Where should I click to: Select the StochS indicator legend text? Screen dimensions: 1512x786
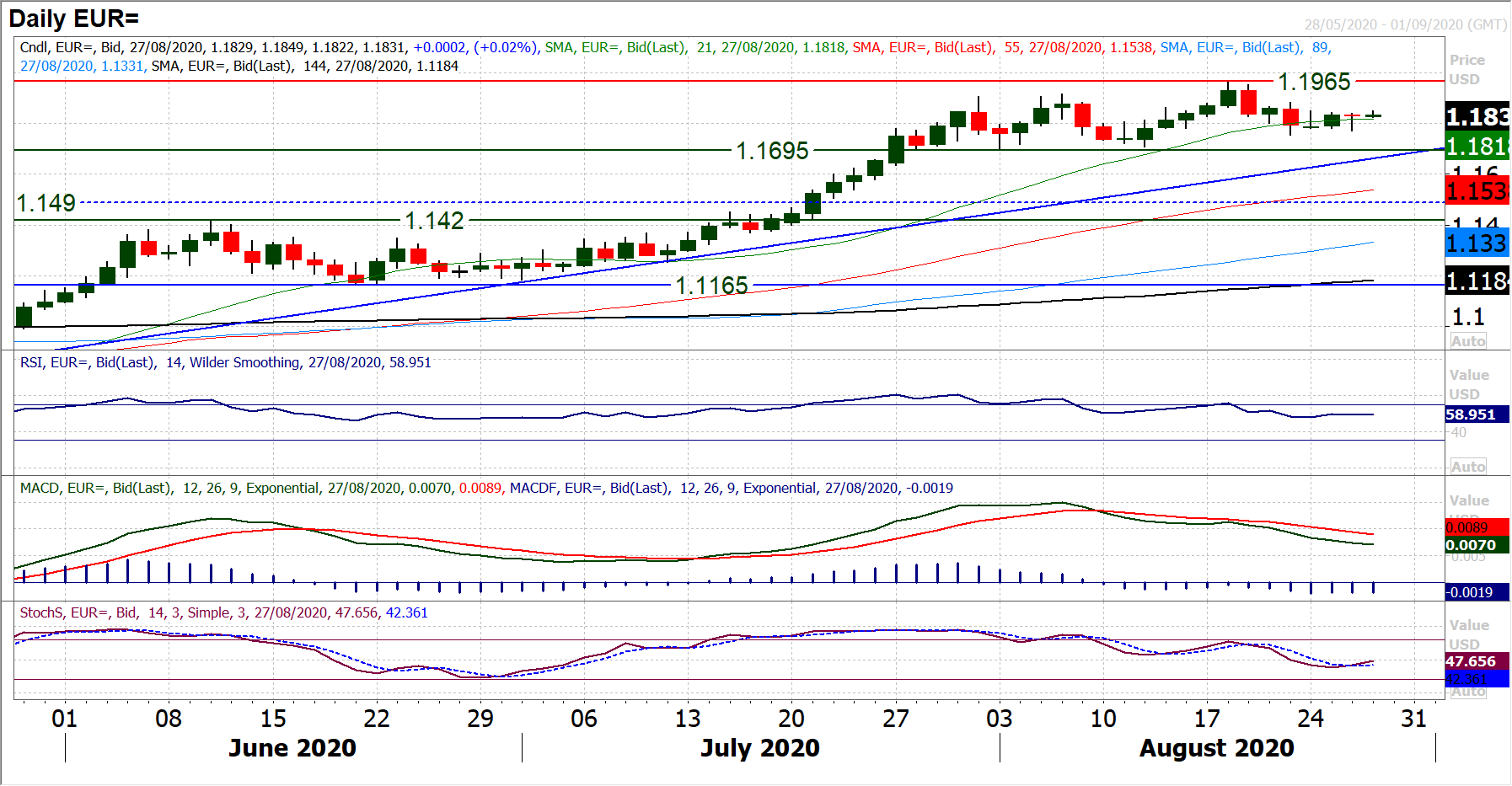coord(223,612)
